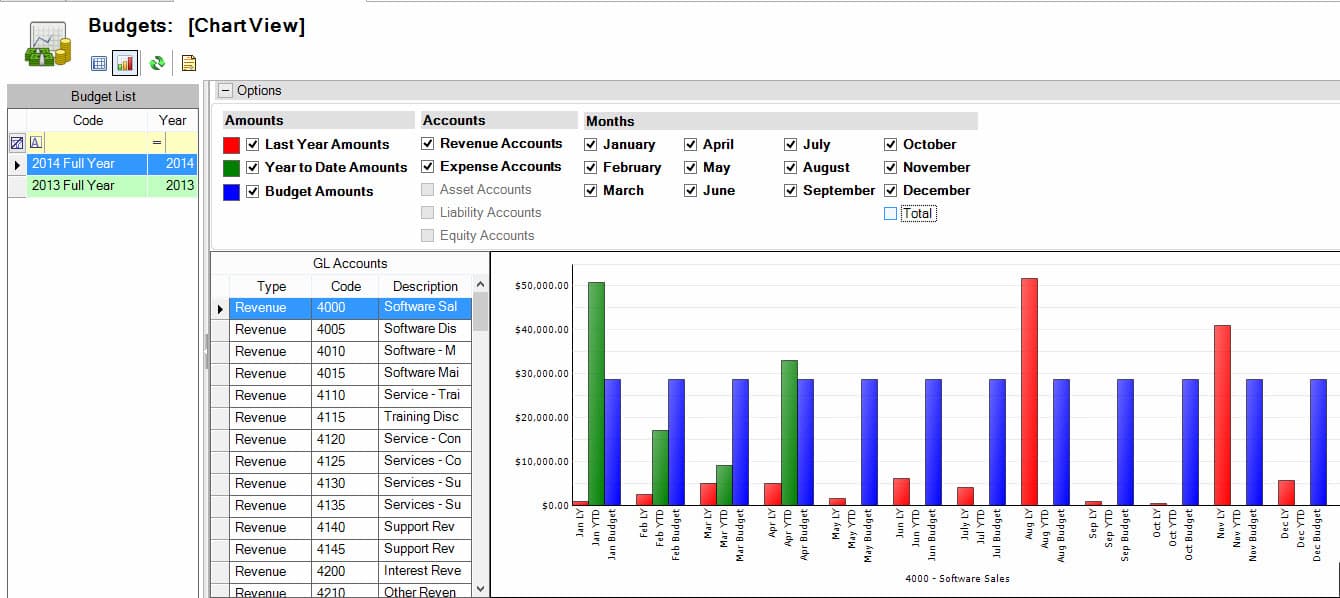Switch to the grid view icon
This screenshot has height=598, width=1340.
99,63
